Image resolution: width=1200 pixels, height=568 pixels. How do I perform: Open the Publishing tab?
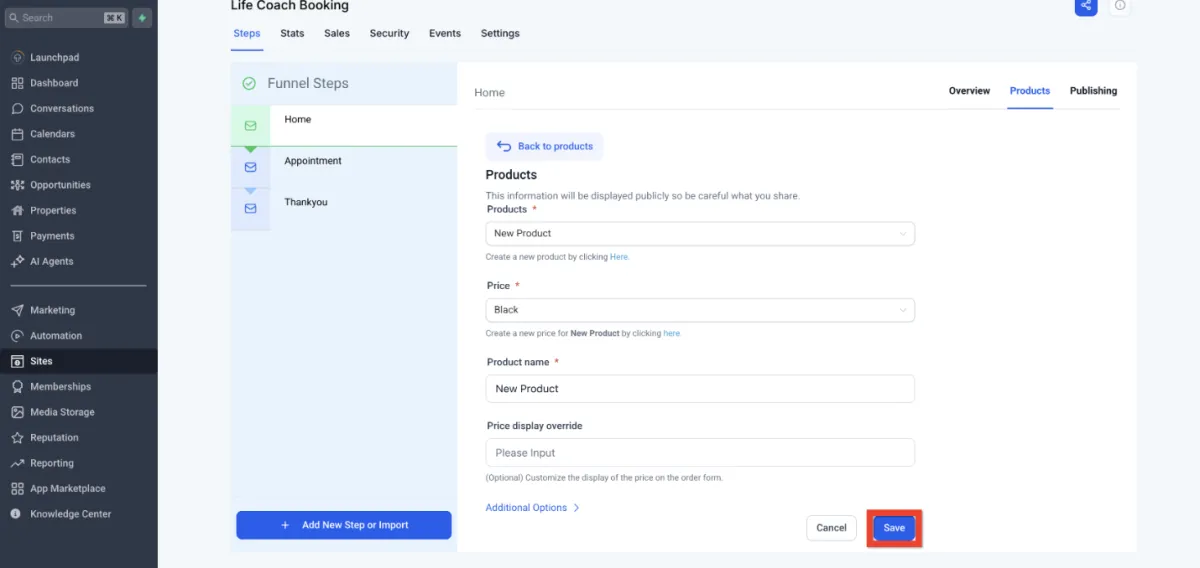pyautogui.click(x=1093, y=91)
